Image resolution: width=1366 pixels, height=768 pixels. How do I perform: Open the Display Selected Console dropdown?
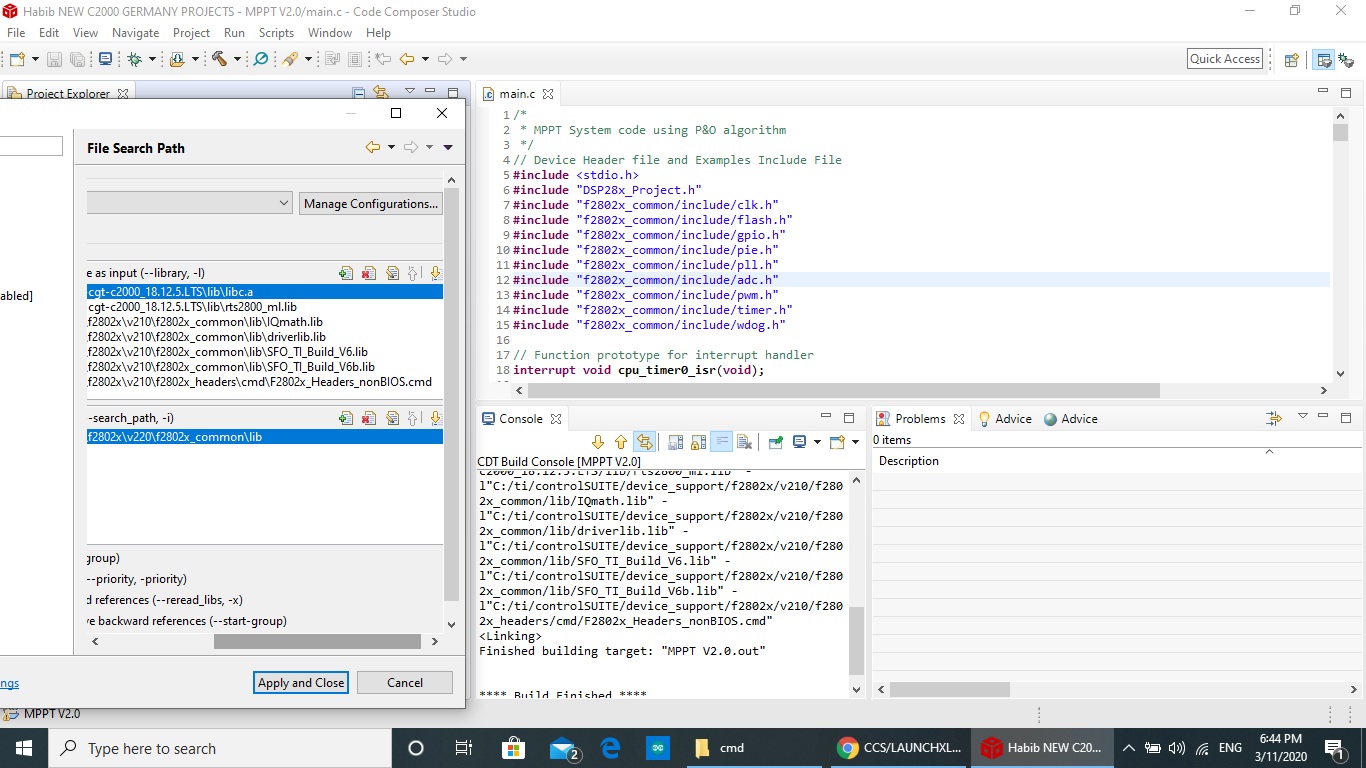point(817,442)
